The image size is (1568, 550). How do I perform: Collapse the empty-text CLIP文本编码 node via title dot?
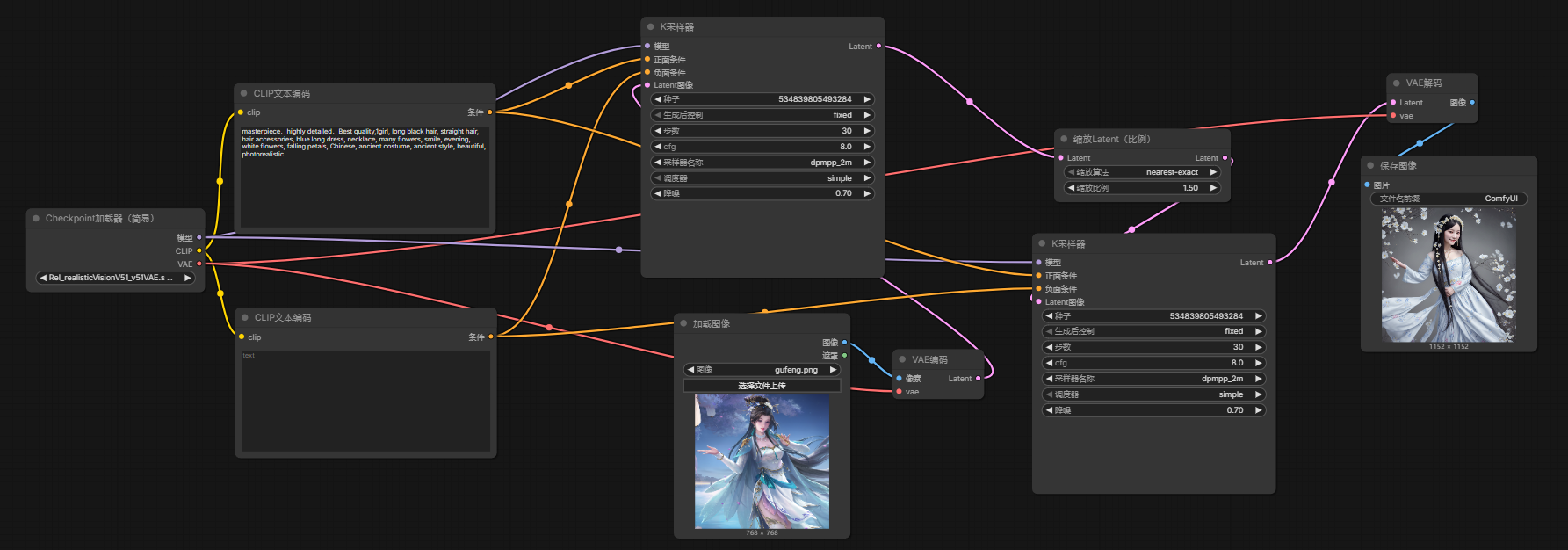pos(245,317)
